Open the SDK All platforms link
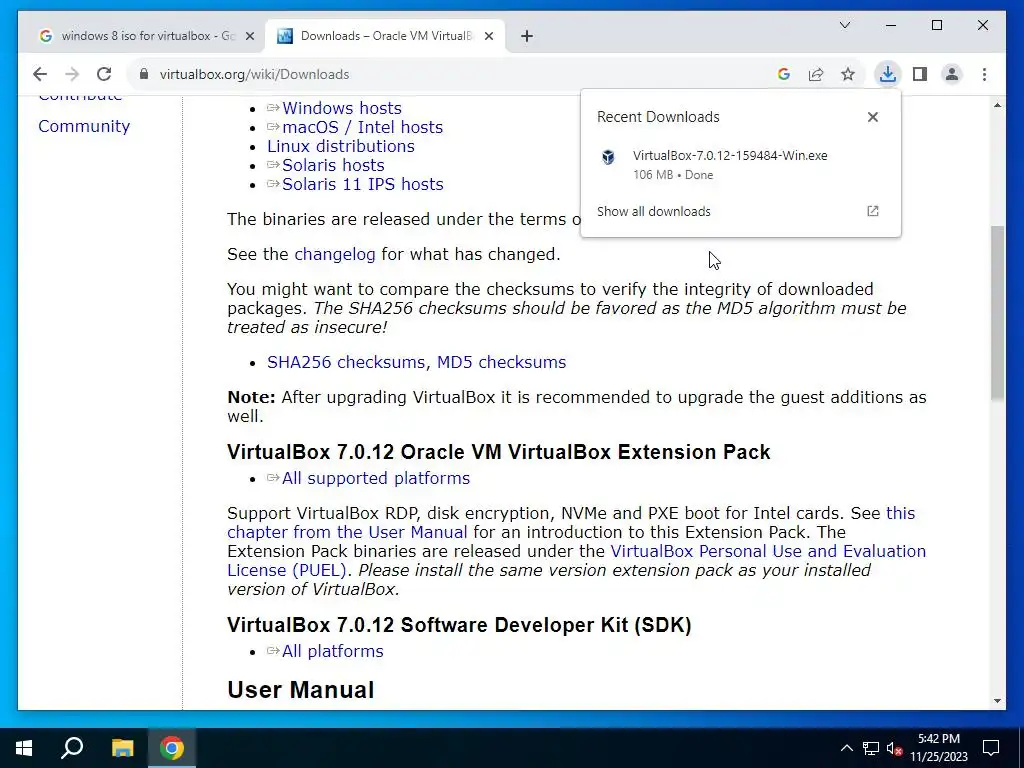1024x768 pixels. [332, 651]
